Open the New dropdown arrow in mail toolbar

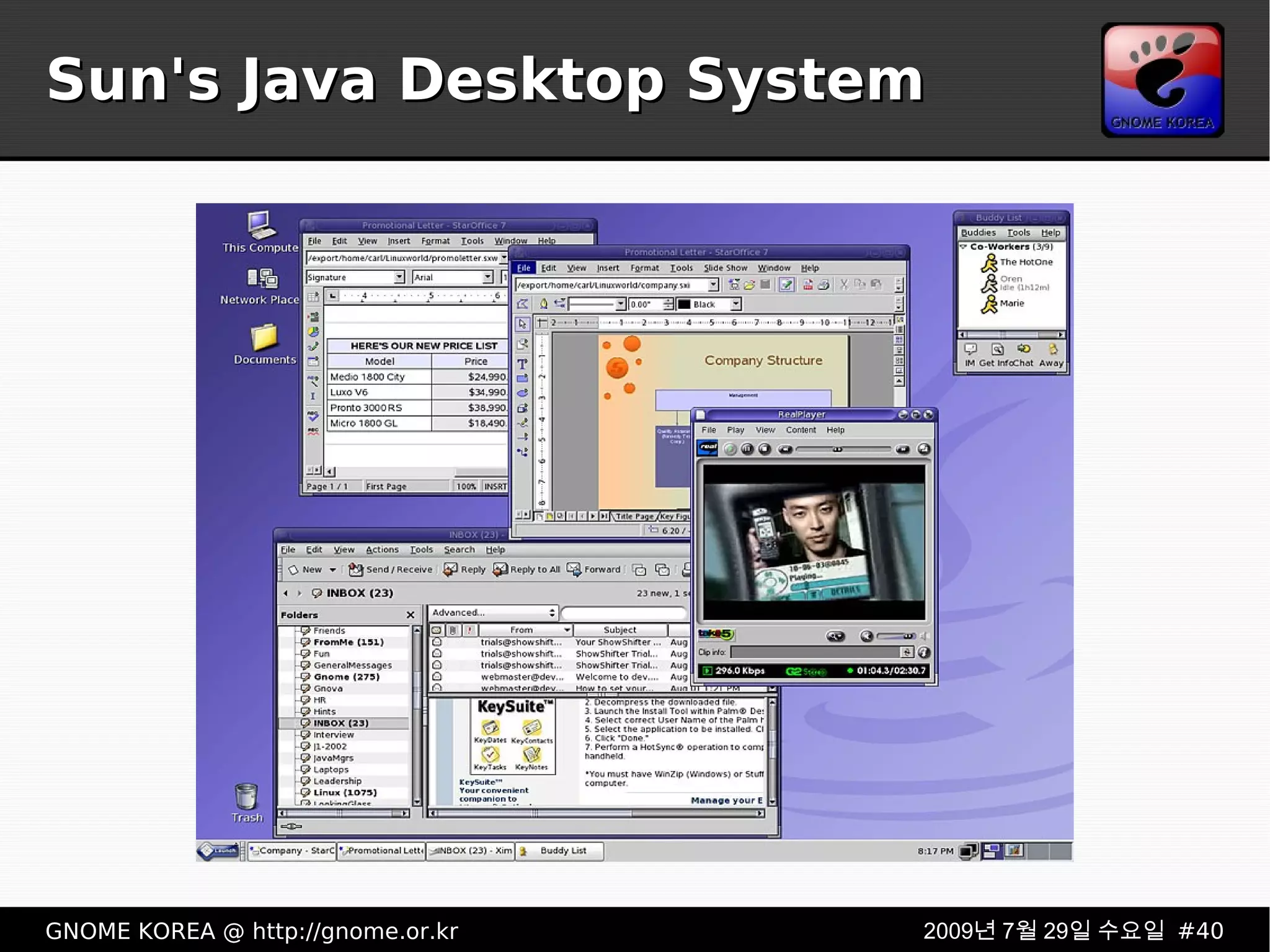pyautogui.click(x=333, y=569)
